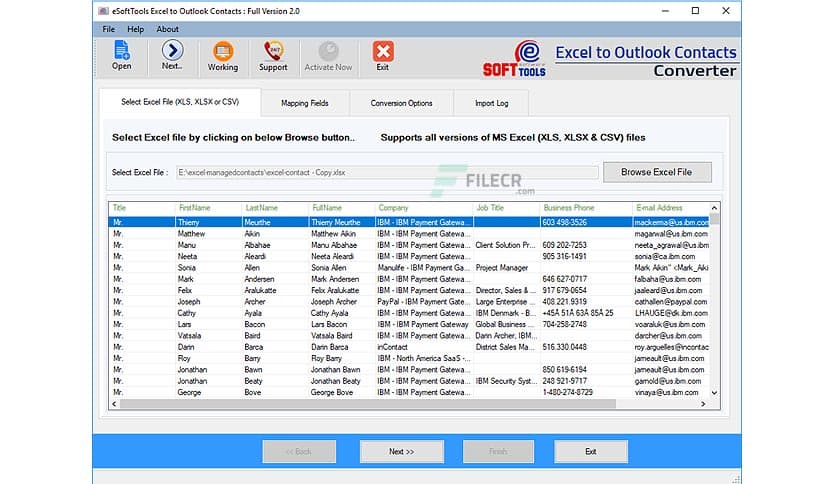
Task: Click the cathallen@paypal.com email cell
Action: click(x=671, y=302)
